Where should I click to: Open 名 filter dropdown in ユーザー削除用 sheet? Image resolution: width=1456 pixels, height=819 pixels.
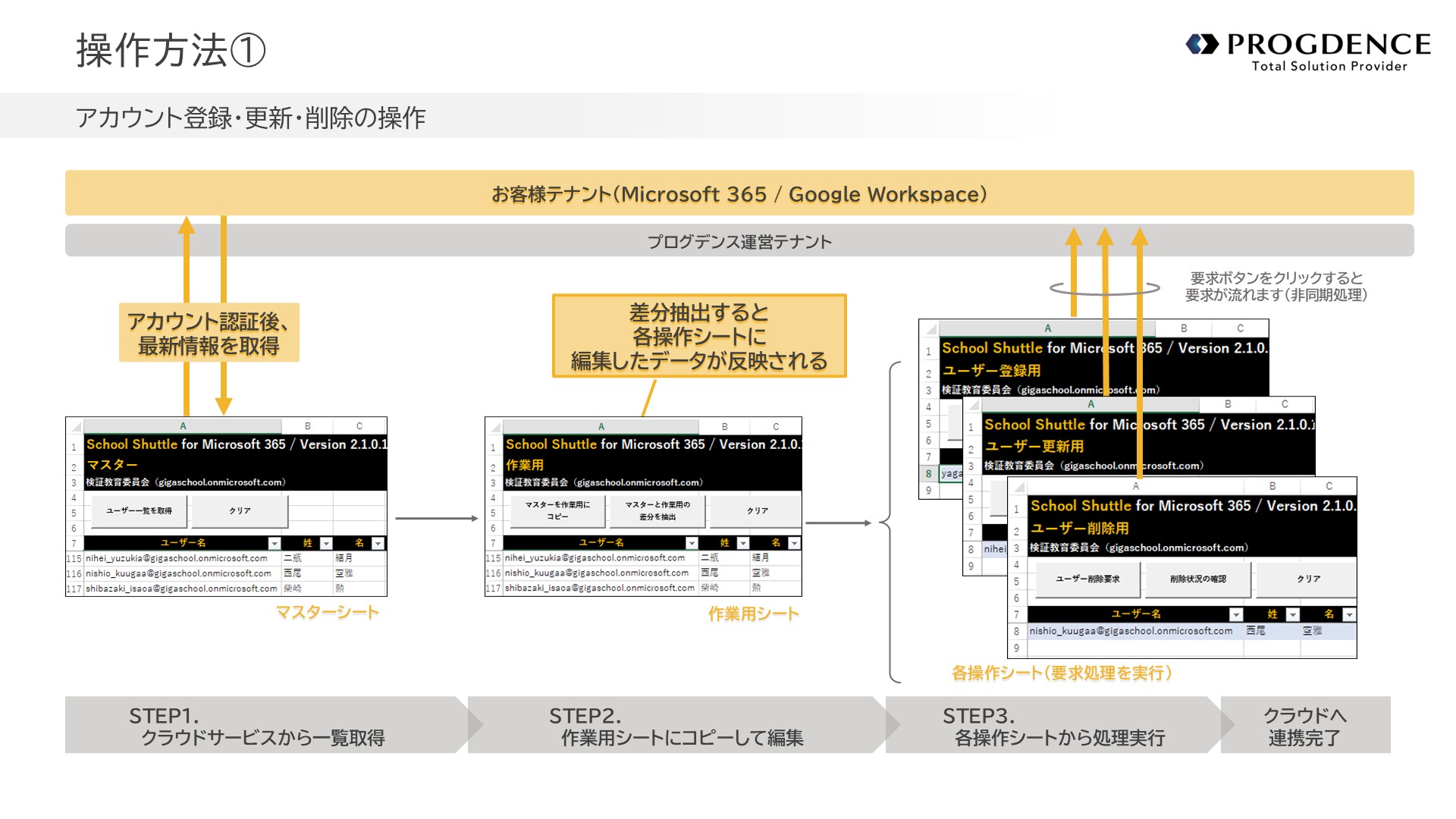click(x=1349, y=614)
